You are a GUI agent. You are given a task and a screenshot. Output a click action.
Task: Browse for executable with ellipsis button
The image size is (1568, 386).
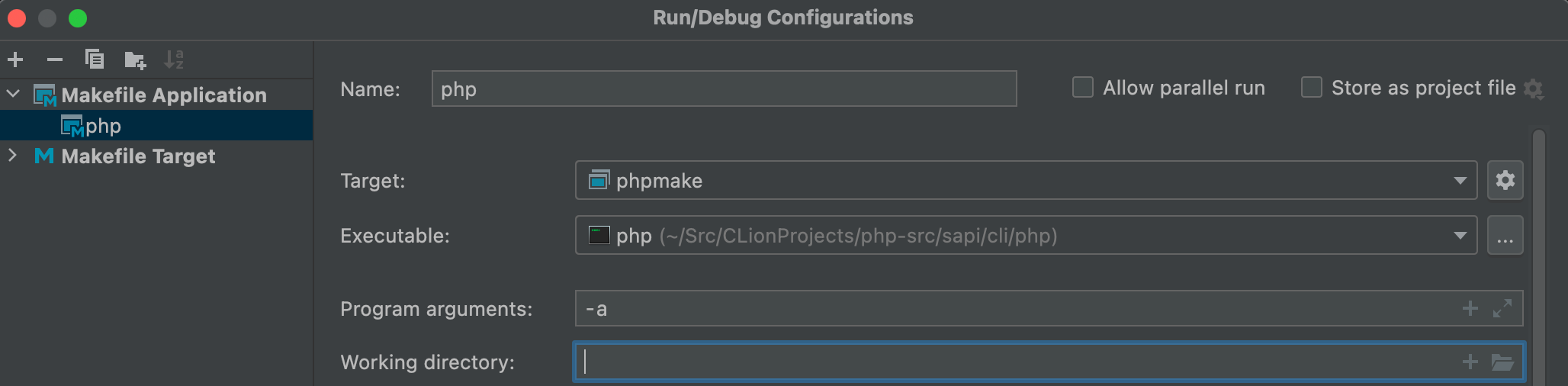pyautogui.click(x=1505, y=236)
